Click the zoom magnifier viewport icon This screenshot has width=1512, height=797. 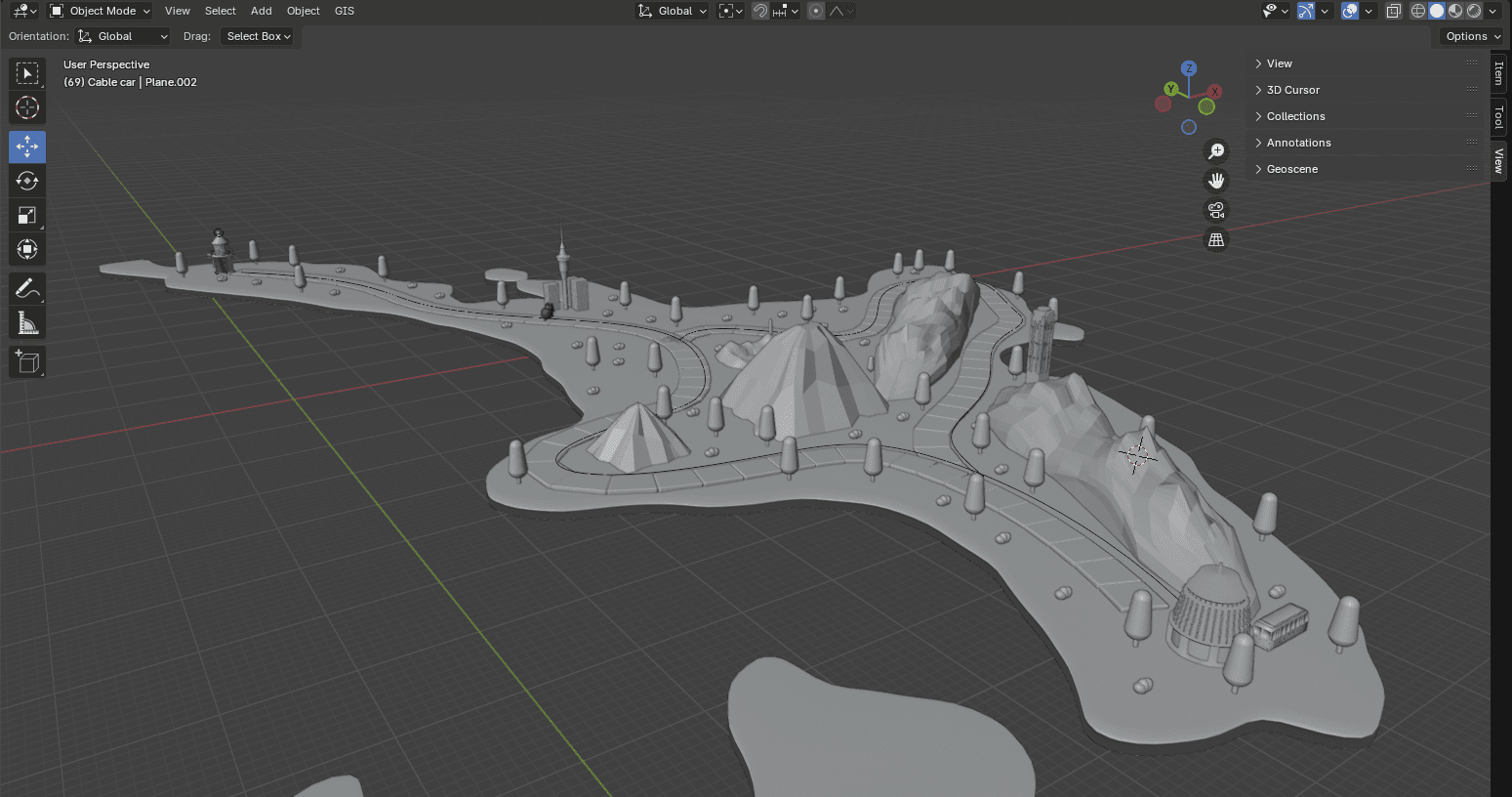tap(1216, 151)
